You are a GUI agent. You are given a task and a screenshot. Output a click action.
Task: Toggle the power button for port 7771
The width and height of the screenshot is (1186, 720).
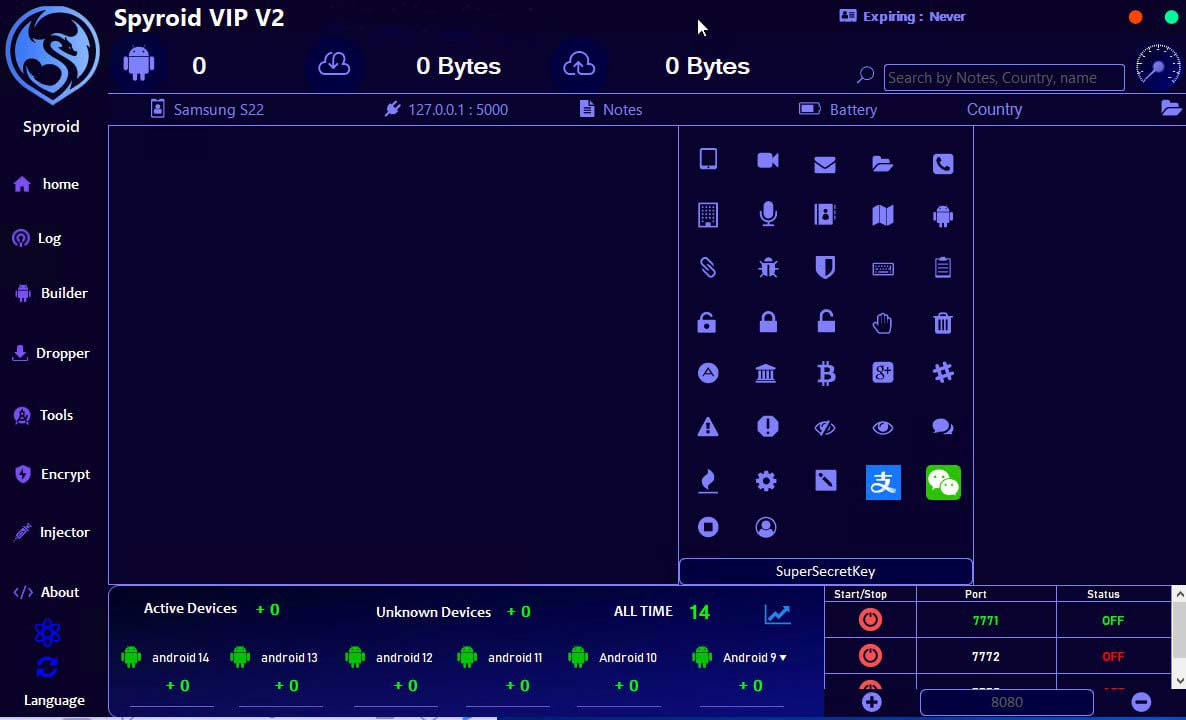870,620
